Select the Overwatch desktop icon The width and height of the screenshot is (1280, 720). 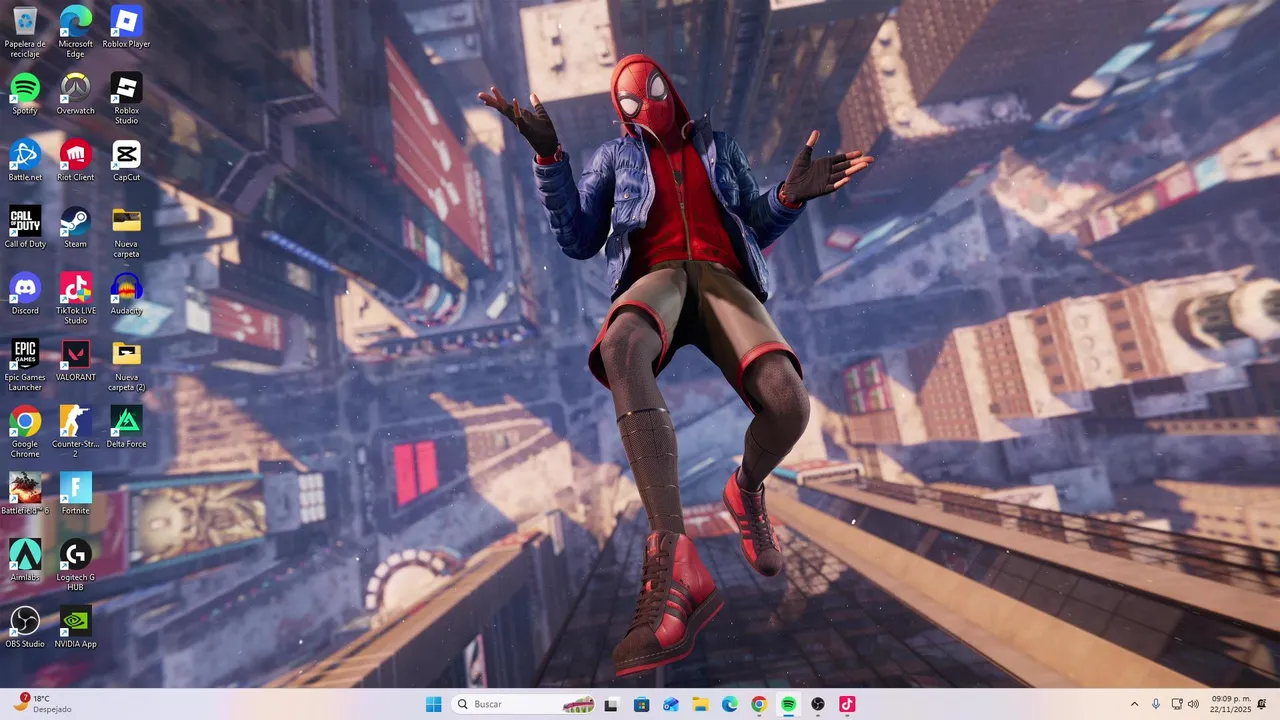click(x=75, y=94)
